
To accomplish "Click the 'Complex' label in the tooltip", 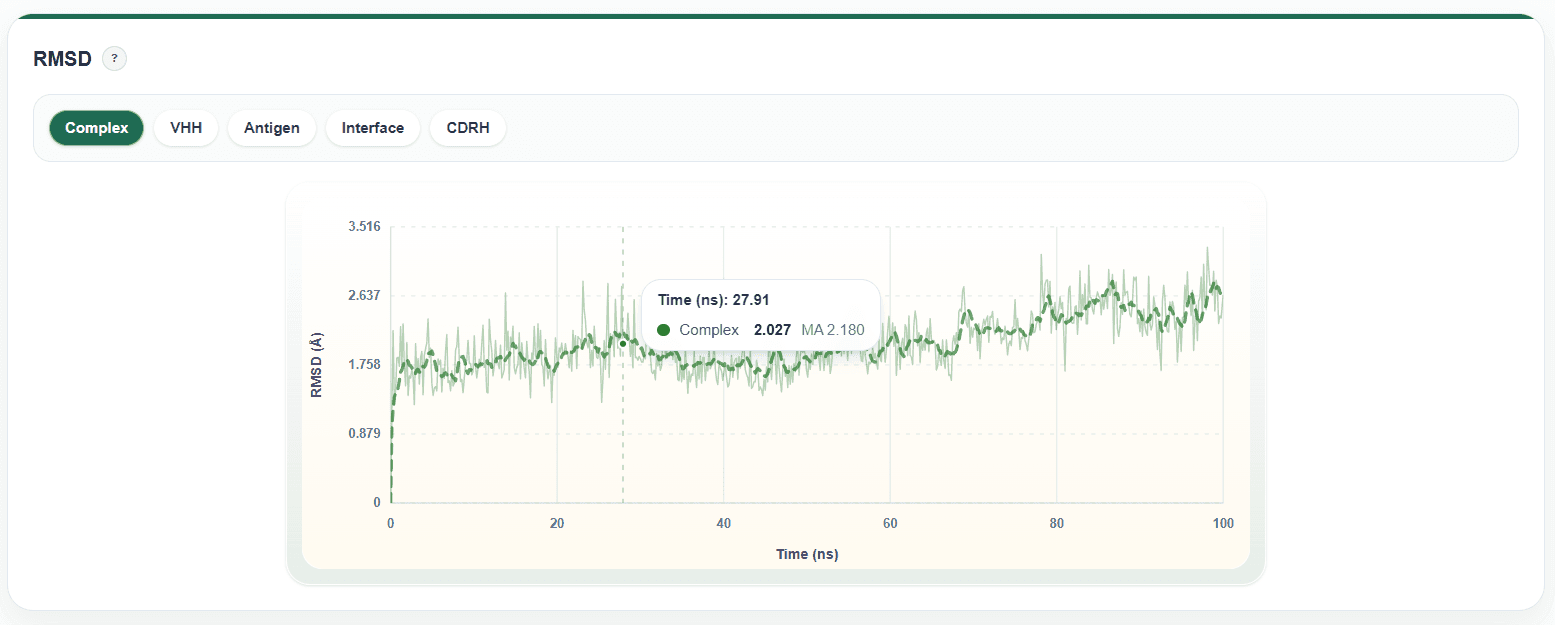I will pyautogui.click(x=709, y=330).
